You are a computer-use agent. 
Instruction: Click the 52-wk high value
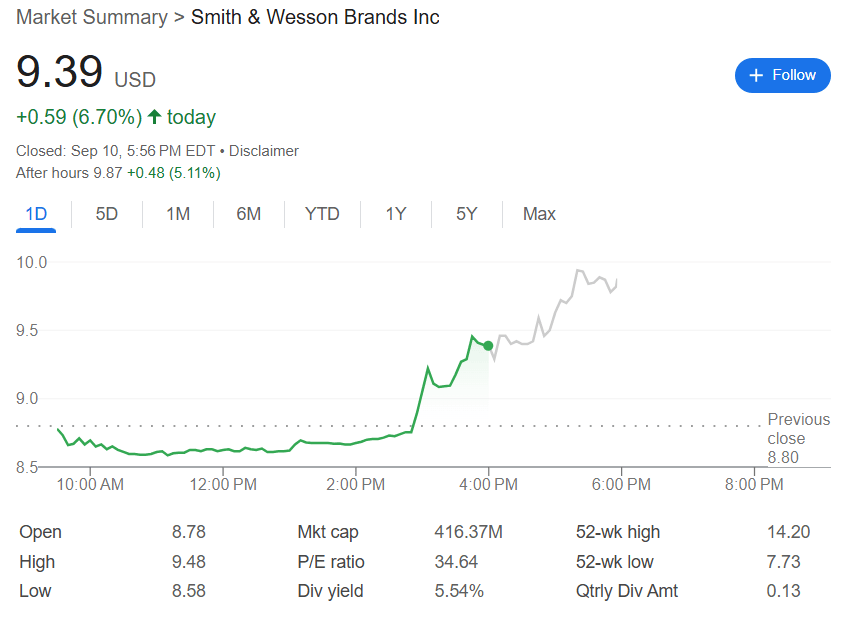pyautogui.click(x=788, y=532)
